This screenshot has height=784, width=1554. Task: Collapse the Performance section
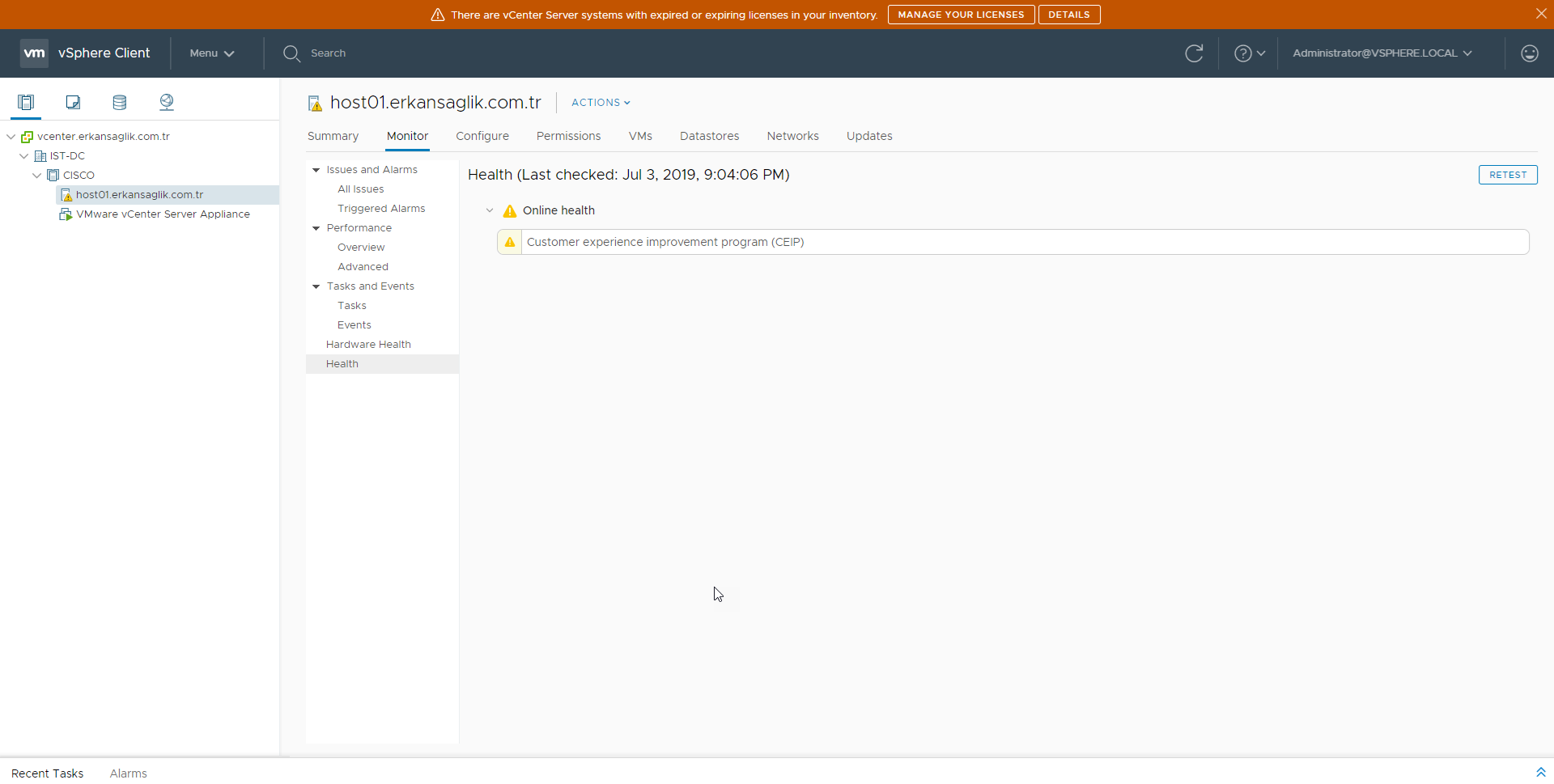(316, 228)
